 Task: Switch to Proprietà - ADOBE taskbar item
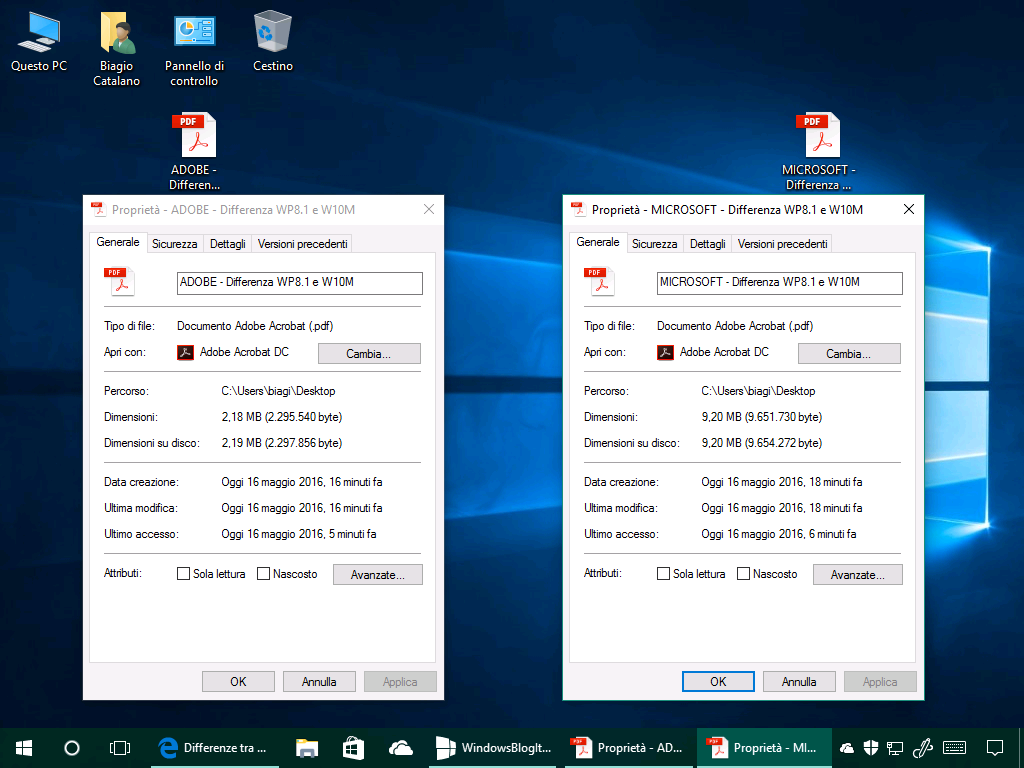coord(628,748)
